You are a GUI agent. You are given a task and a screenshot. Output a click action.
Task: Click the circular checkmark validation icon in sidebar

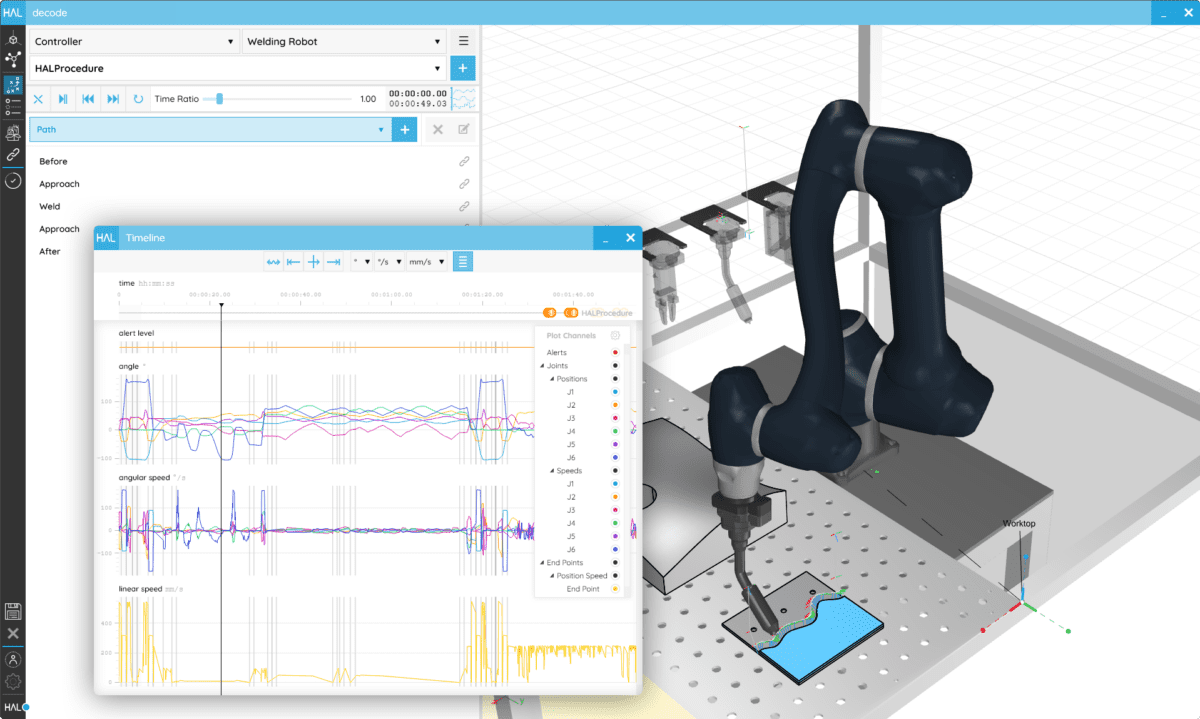13,181
